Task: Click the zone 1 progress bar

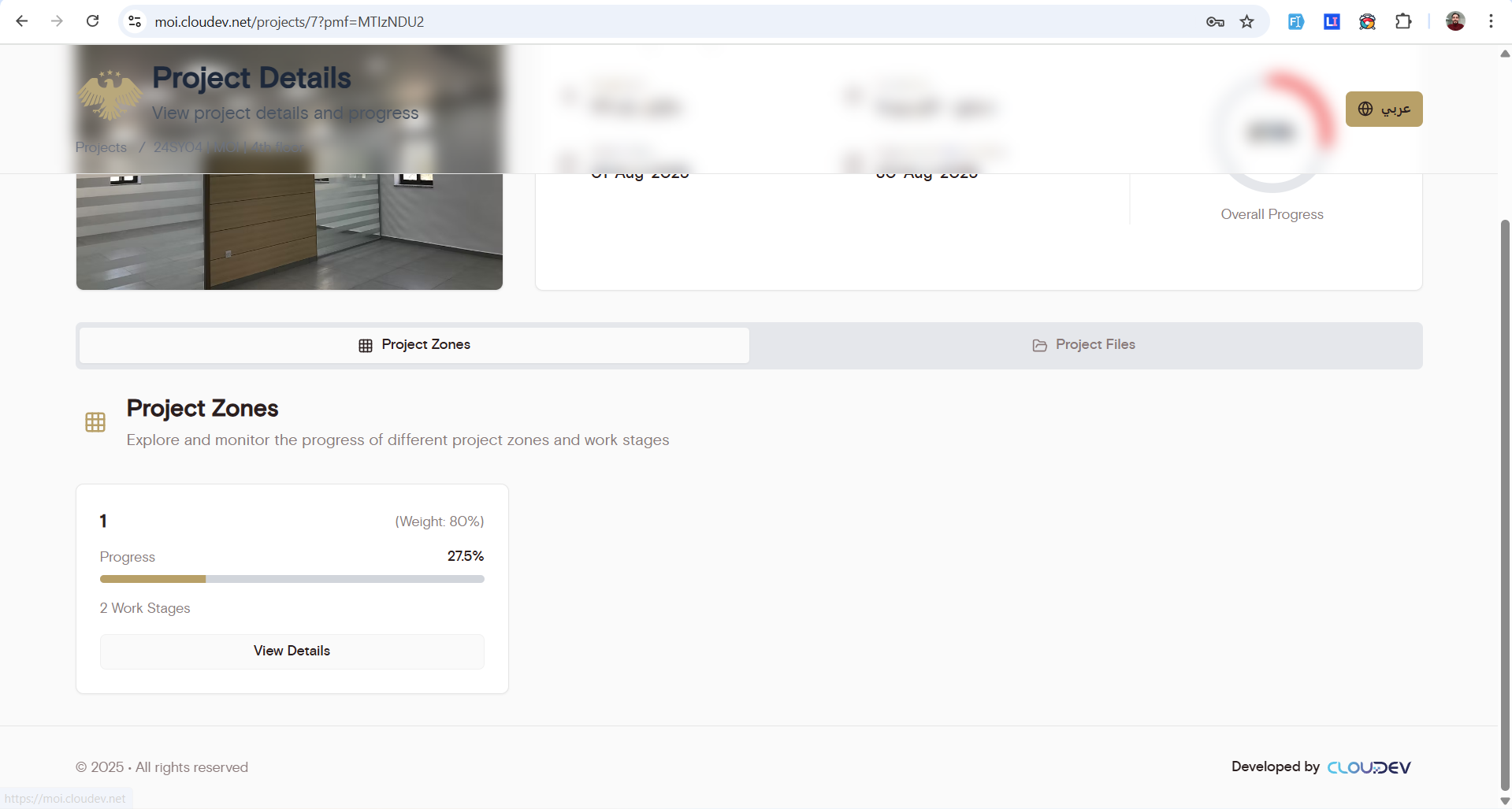Action: tap(292, 579)
